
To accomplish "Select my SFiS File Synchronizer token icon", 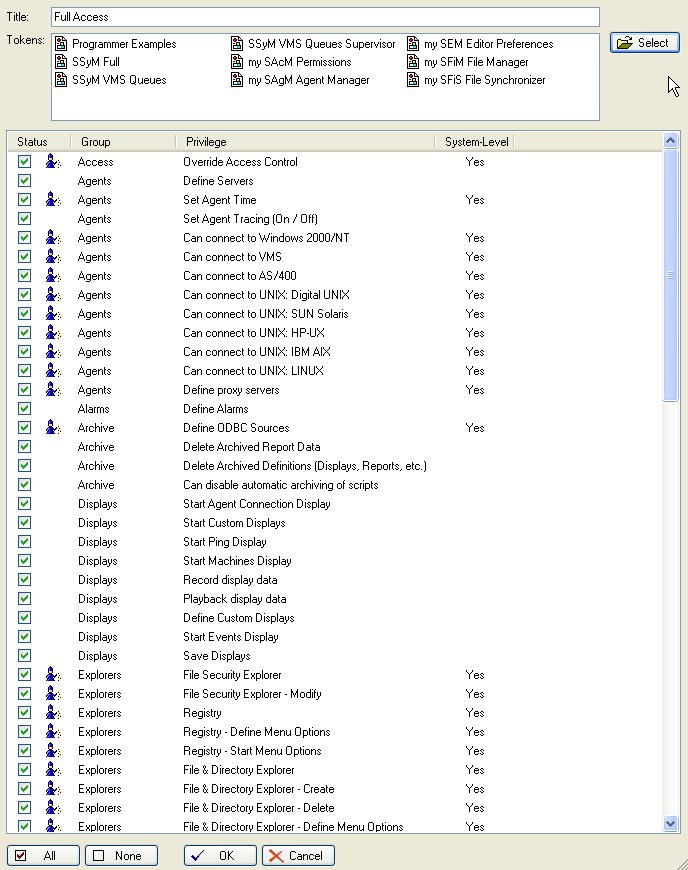I will (414, 80).
